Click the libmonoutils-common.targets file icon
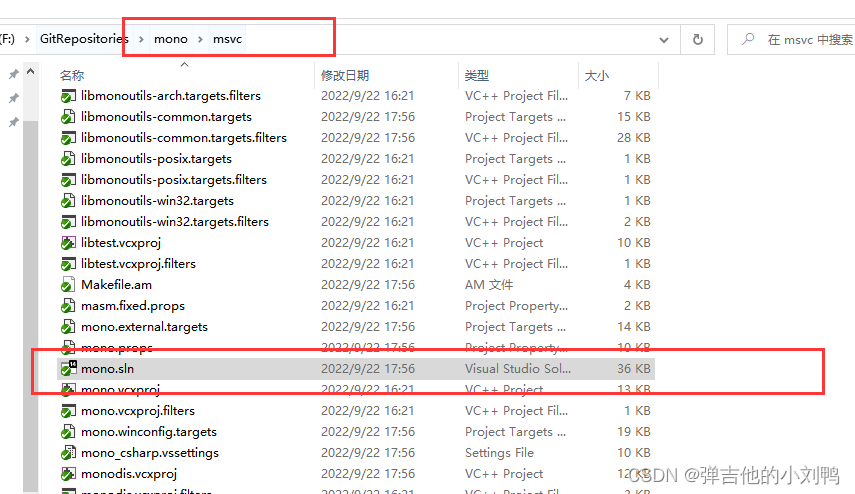Image resolution: width=855 pixels, height=494 pixels. (68, 117)
